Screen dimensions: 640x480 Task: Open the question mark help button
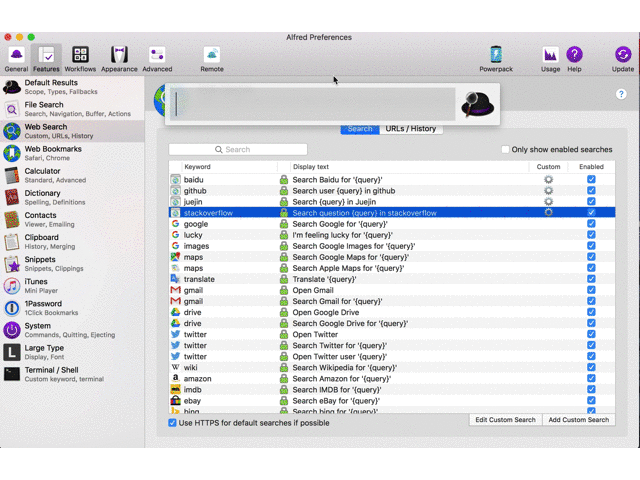tap(621, 94)
